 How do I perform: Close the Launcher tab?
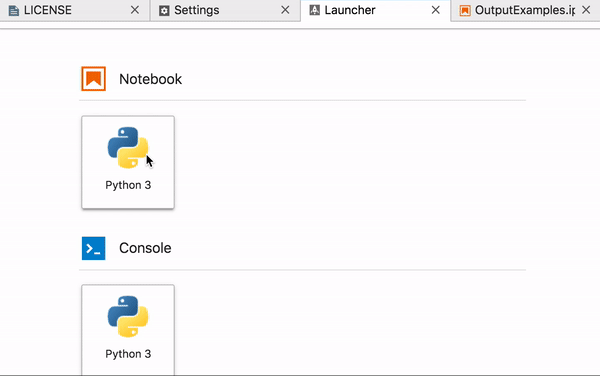tap(435, 10)
